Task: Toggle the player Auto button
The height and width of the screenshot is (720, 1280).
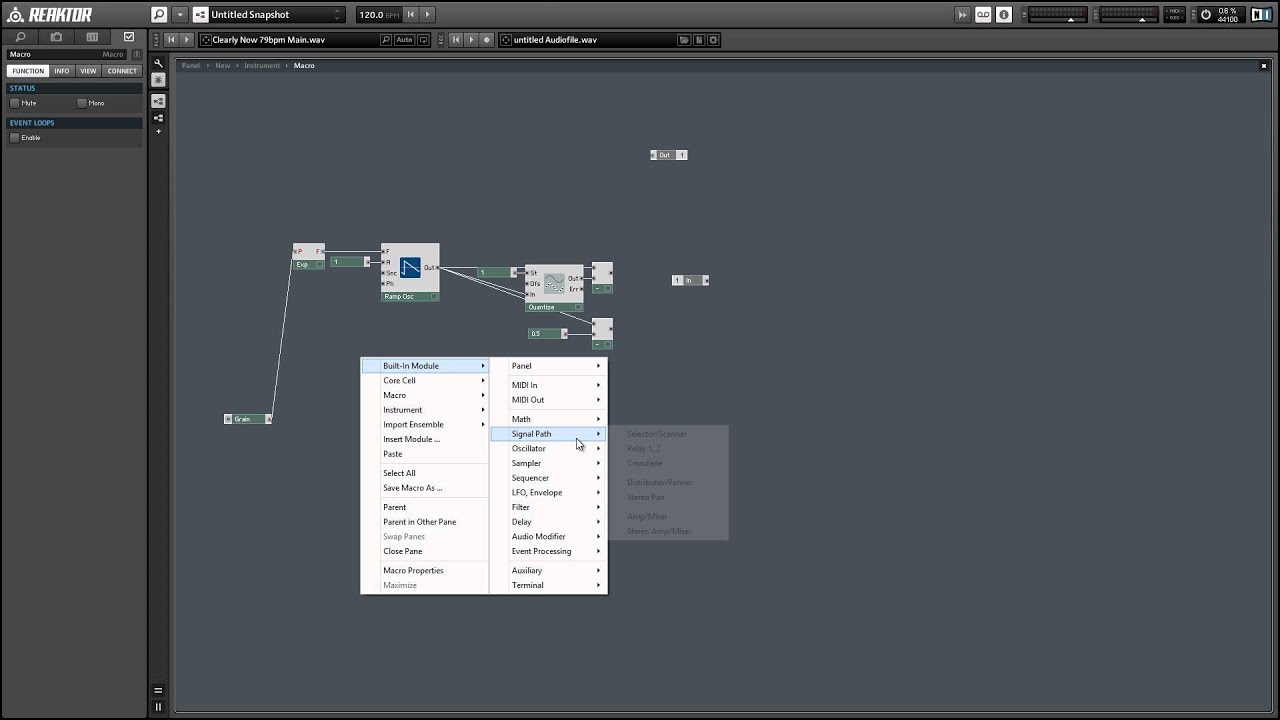Action: pos(404,40)
